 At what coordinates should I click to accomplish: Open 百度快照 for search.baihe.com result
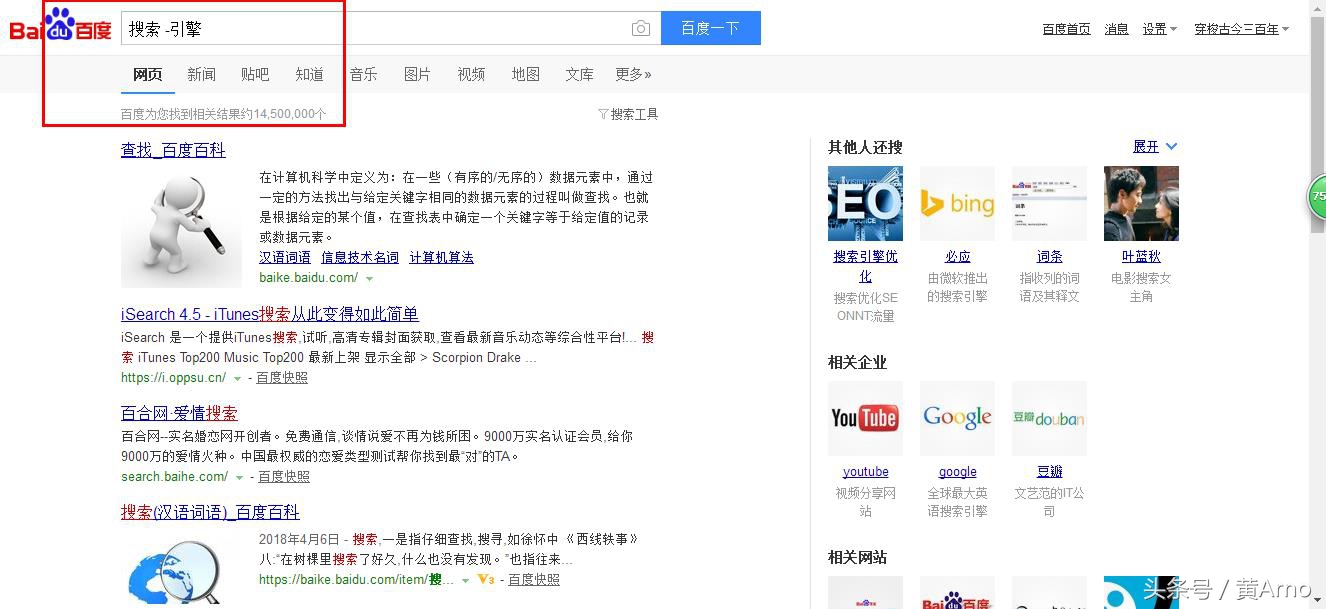[x=284, y=477]
